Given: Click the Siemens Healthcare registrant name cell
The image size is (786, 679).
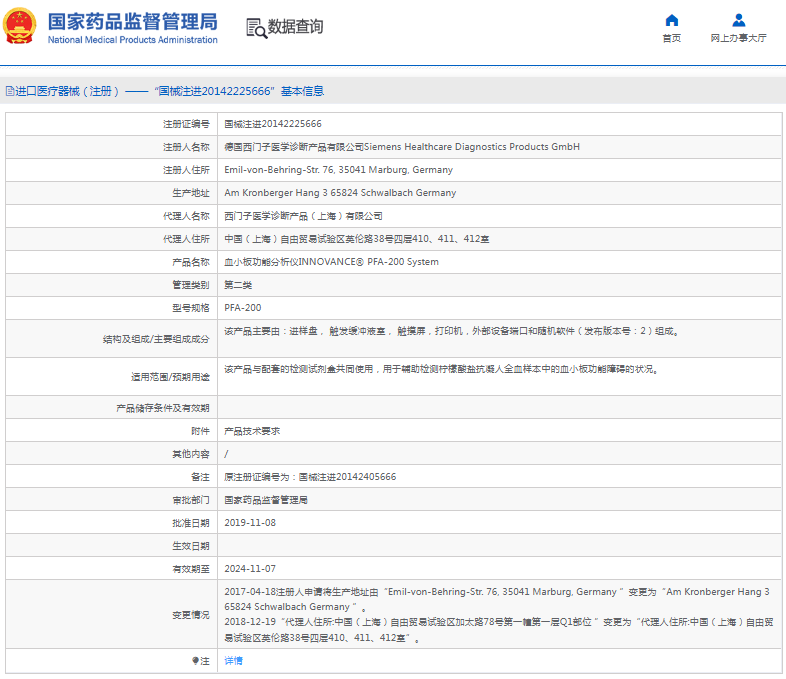Looking at the screenshot, I should pos(401,147).
